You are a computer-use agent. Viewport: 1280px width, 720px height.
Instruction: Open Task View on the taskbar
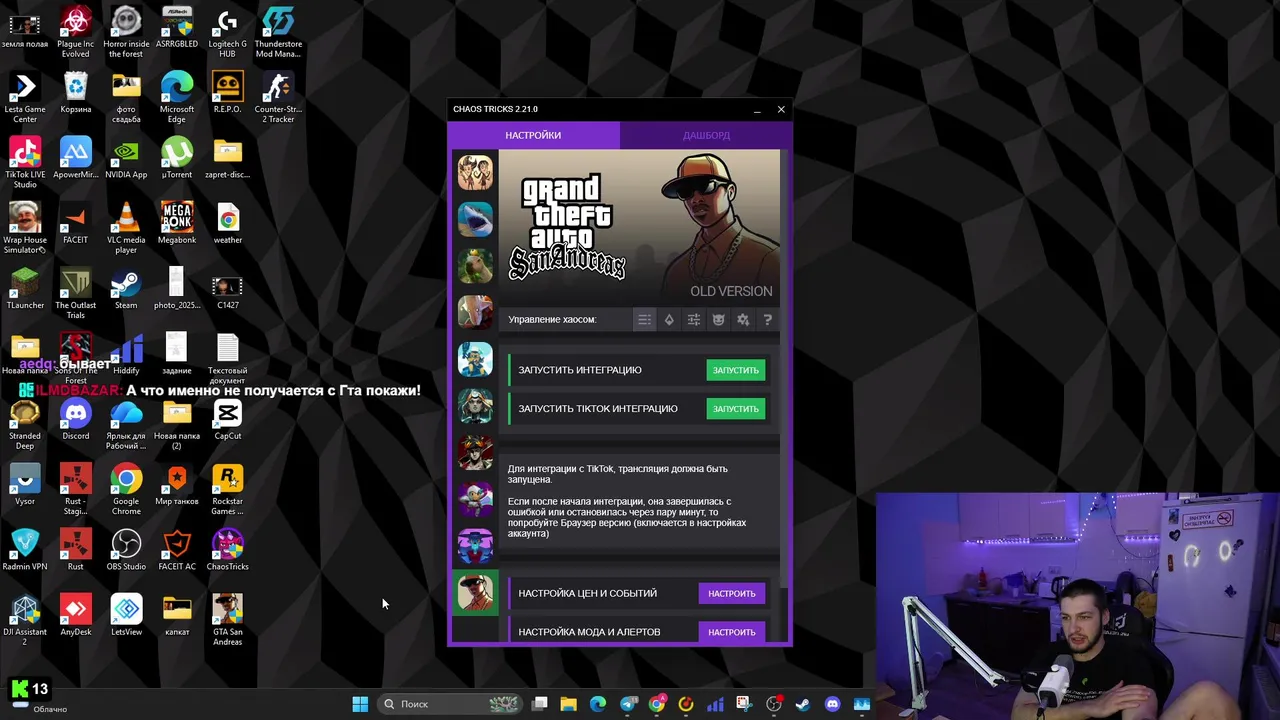click(540, 704)
